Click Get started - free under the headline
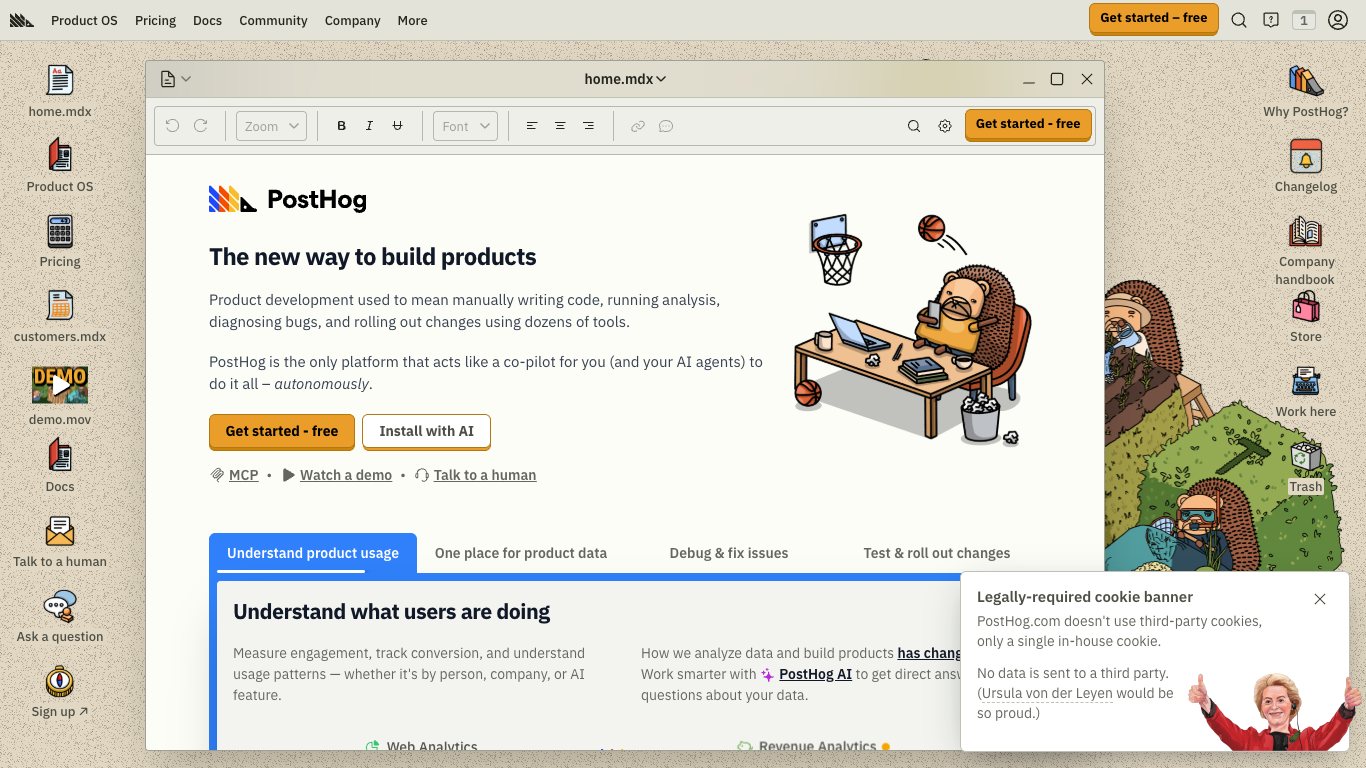The image size is (1366, 768). pyautogui.click(x=282, y=431)
